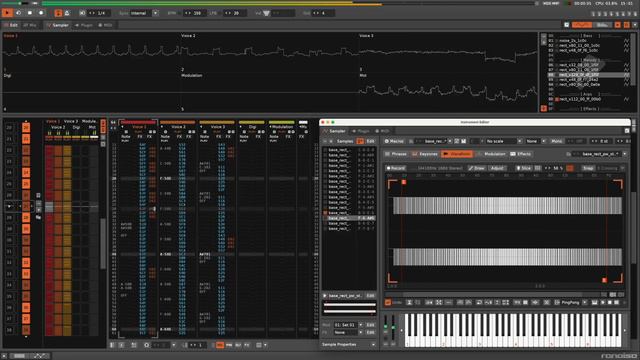
Task: Toggle the metronome icon in transport bar
Action: (x=67, y=13)
